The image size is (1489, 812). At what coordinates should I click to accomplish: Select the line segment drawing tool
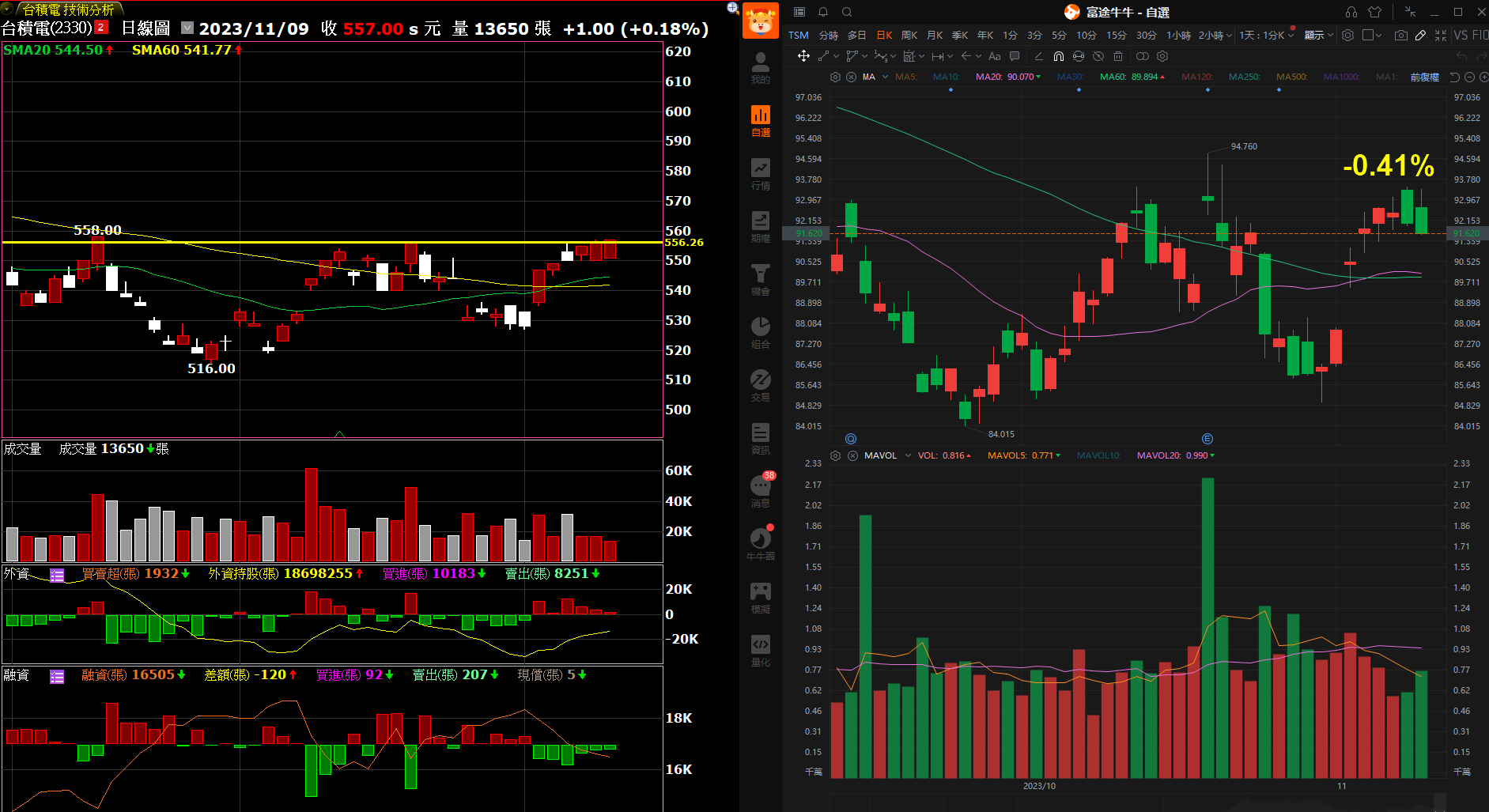pos(823,56)
